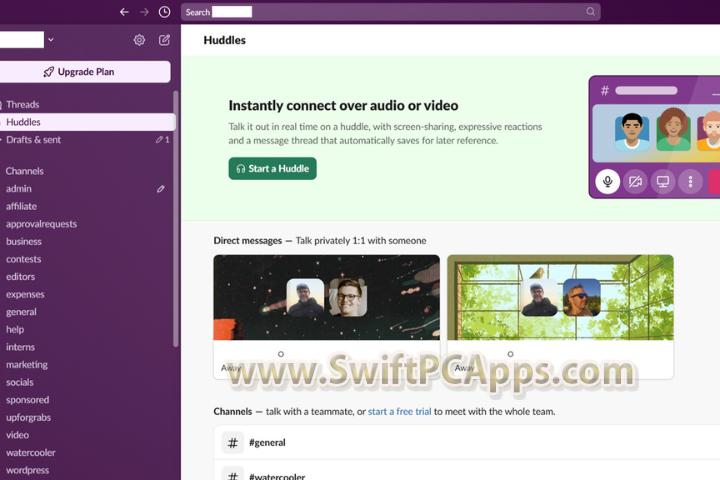This screenshot has height=480, width=720.
Task: Click the #general huddle row
Action: (467, 443)
